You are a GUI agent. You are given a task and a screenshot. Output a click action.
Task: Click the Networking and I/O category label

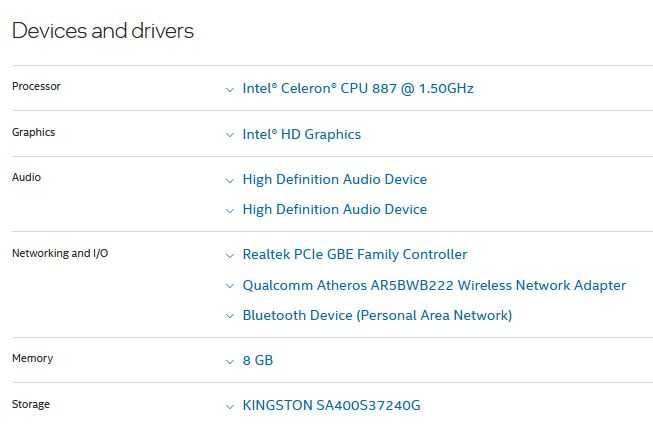tap(60, 253)
